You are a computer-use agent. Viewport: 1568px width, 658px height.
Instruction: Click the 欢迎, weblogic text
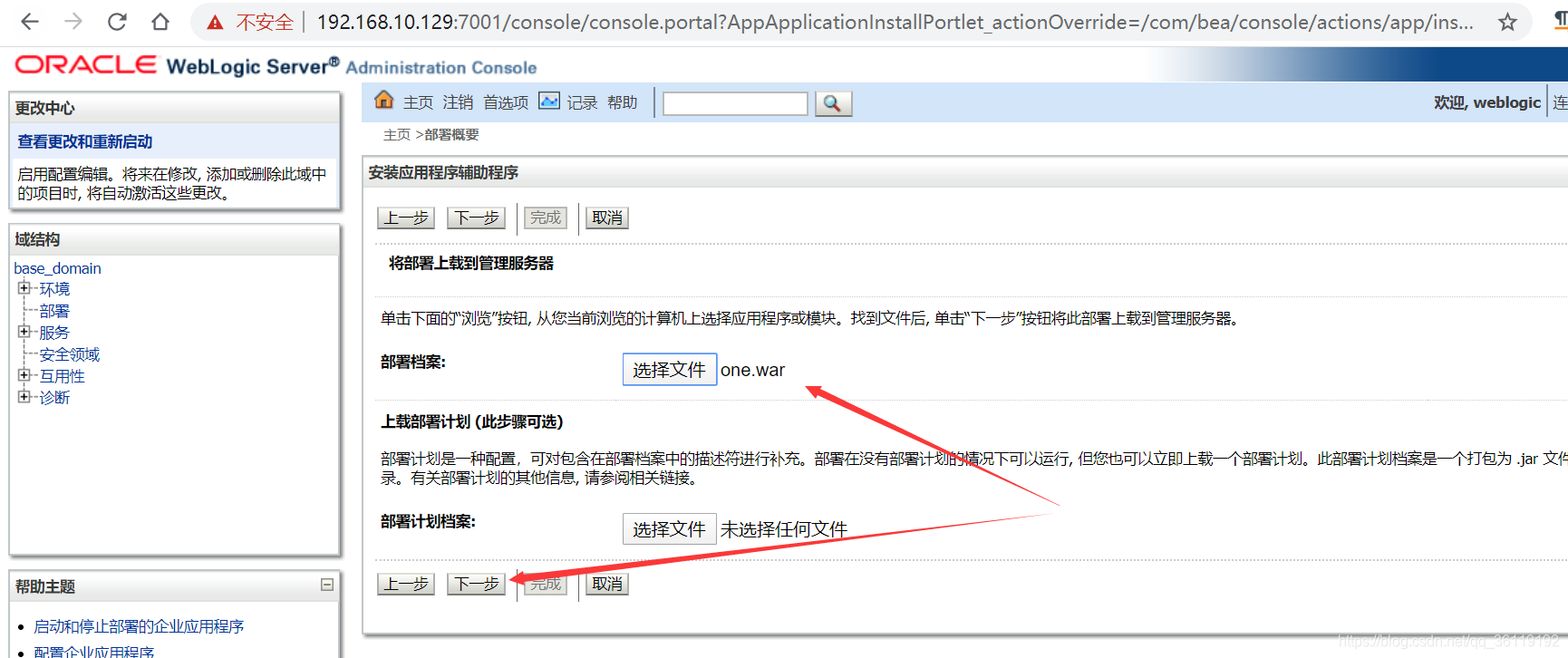1486,102
